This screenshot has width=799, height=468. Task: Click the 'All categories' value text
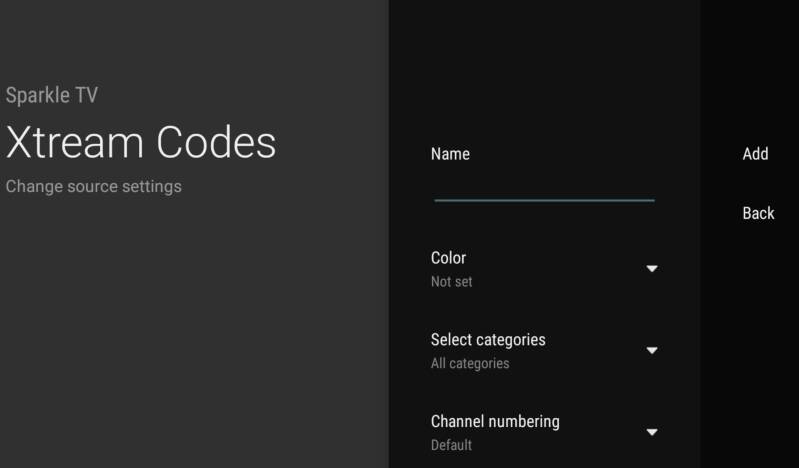tap(470, 363)
